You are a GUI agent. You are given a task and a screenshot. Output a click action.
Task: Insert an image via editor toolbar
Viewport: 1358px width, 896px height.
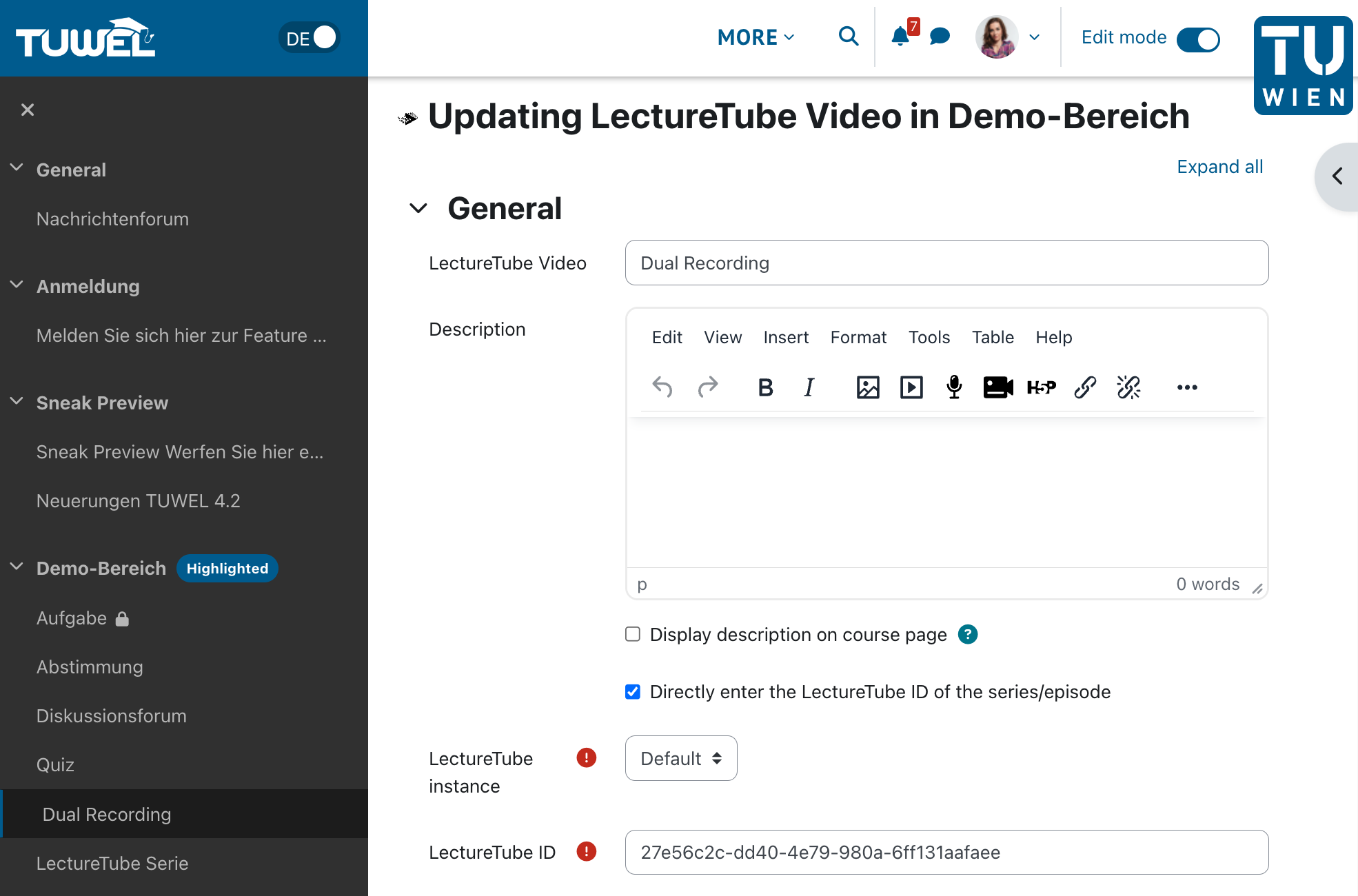868,387
